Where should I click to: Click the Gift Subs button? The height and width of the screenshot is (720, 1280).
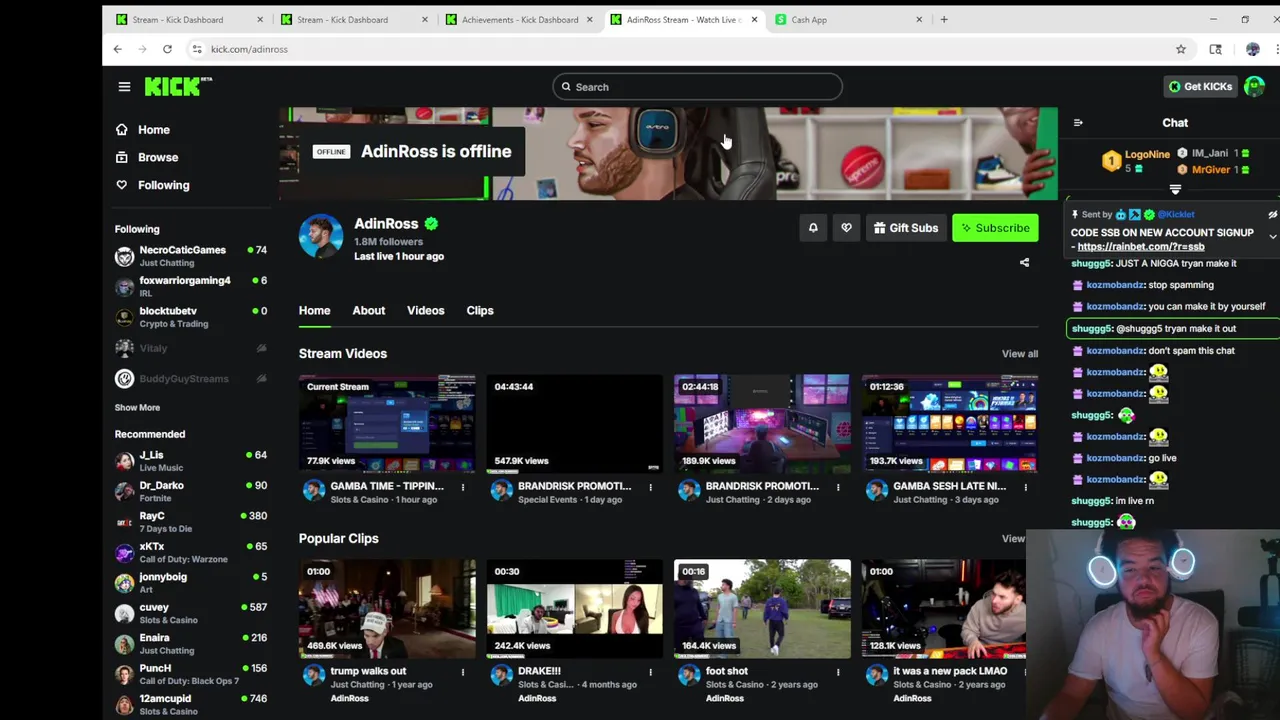(905, 228)
